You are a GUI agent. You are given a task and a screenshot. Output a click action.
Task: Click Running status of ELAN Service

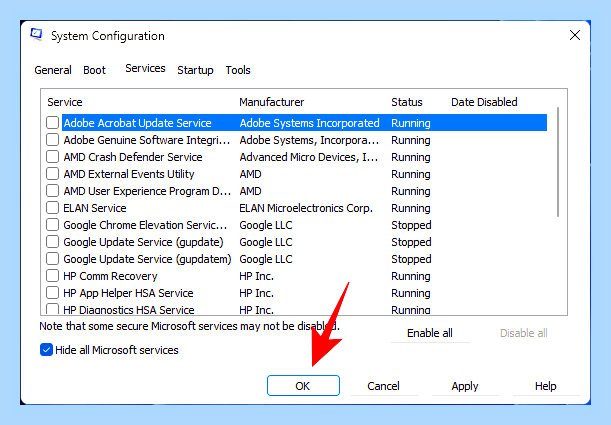coord(411,208)
